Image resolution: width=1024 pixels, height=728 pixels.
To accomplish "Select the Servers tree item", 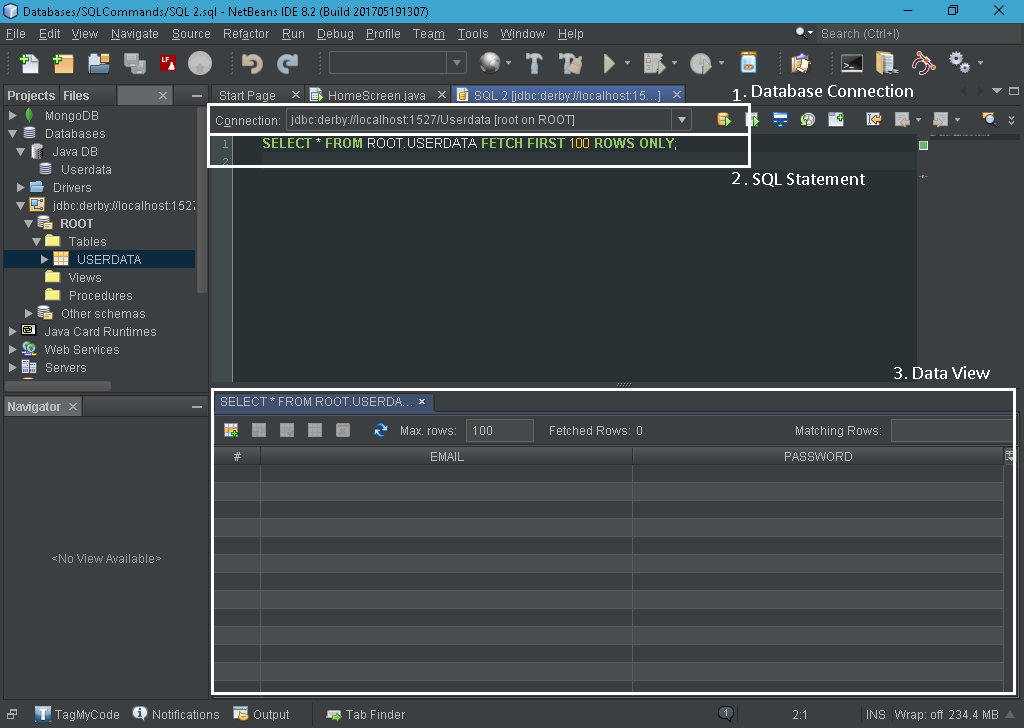I will pos(65,368).
